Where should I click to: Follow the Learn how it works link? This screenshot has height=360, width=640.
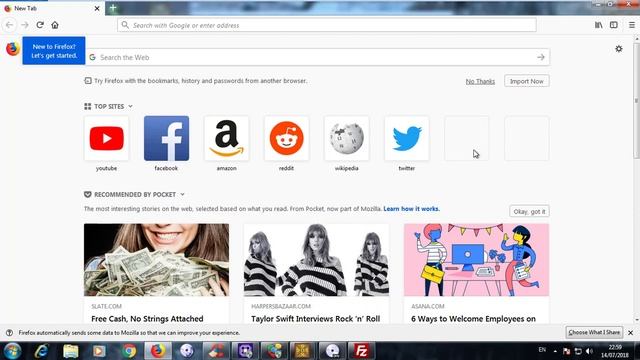[411, 209]
